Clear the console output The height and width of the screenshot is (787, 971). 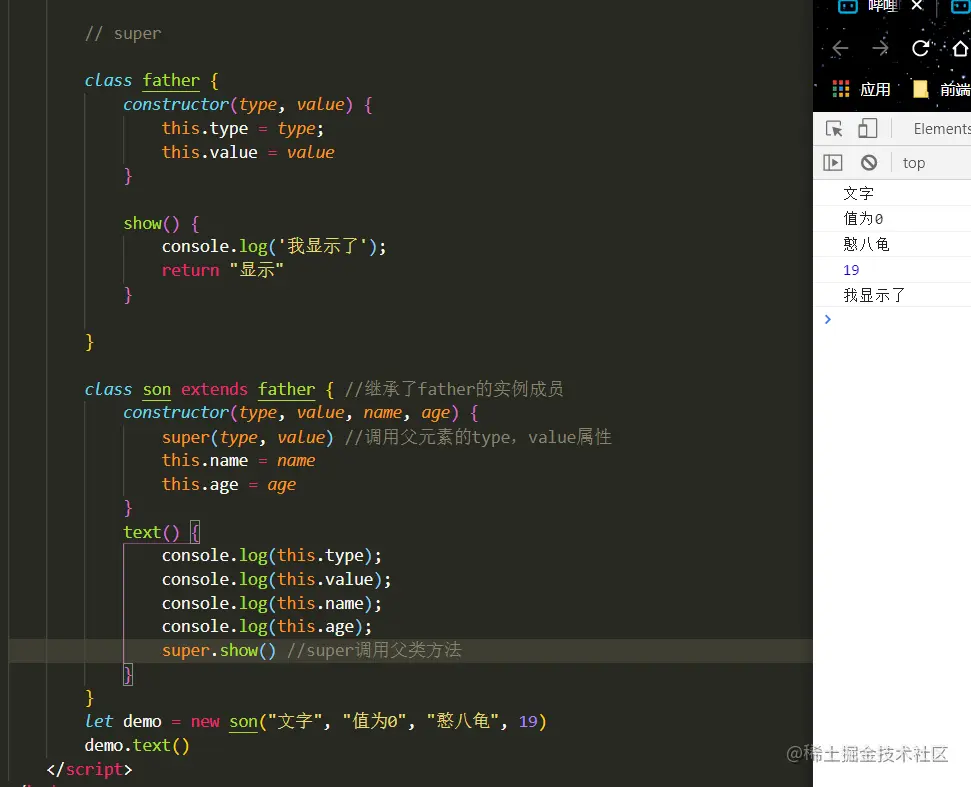pos(869,163)
